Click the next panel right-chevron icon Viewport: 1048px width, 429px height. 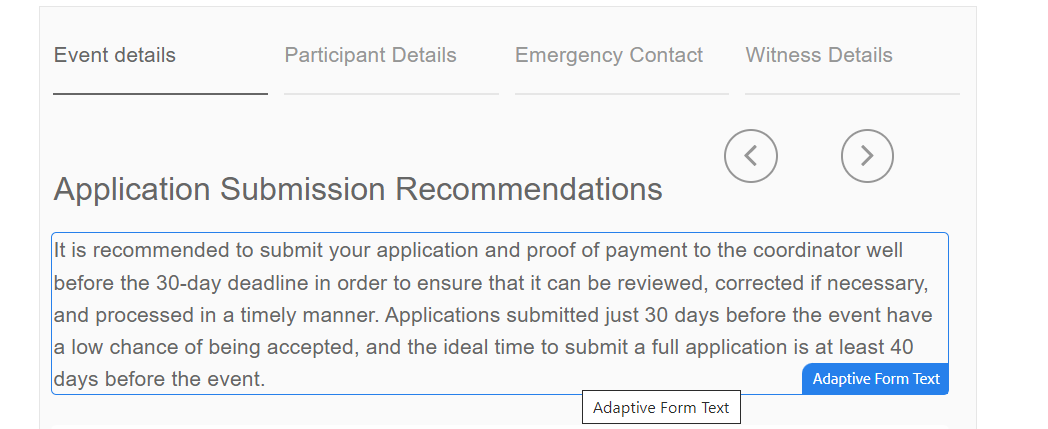(867, 156)
